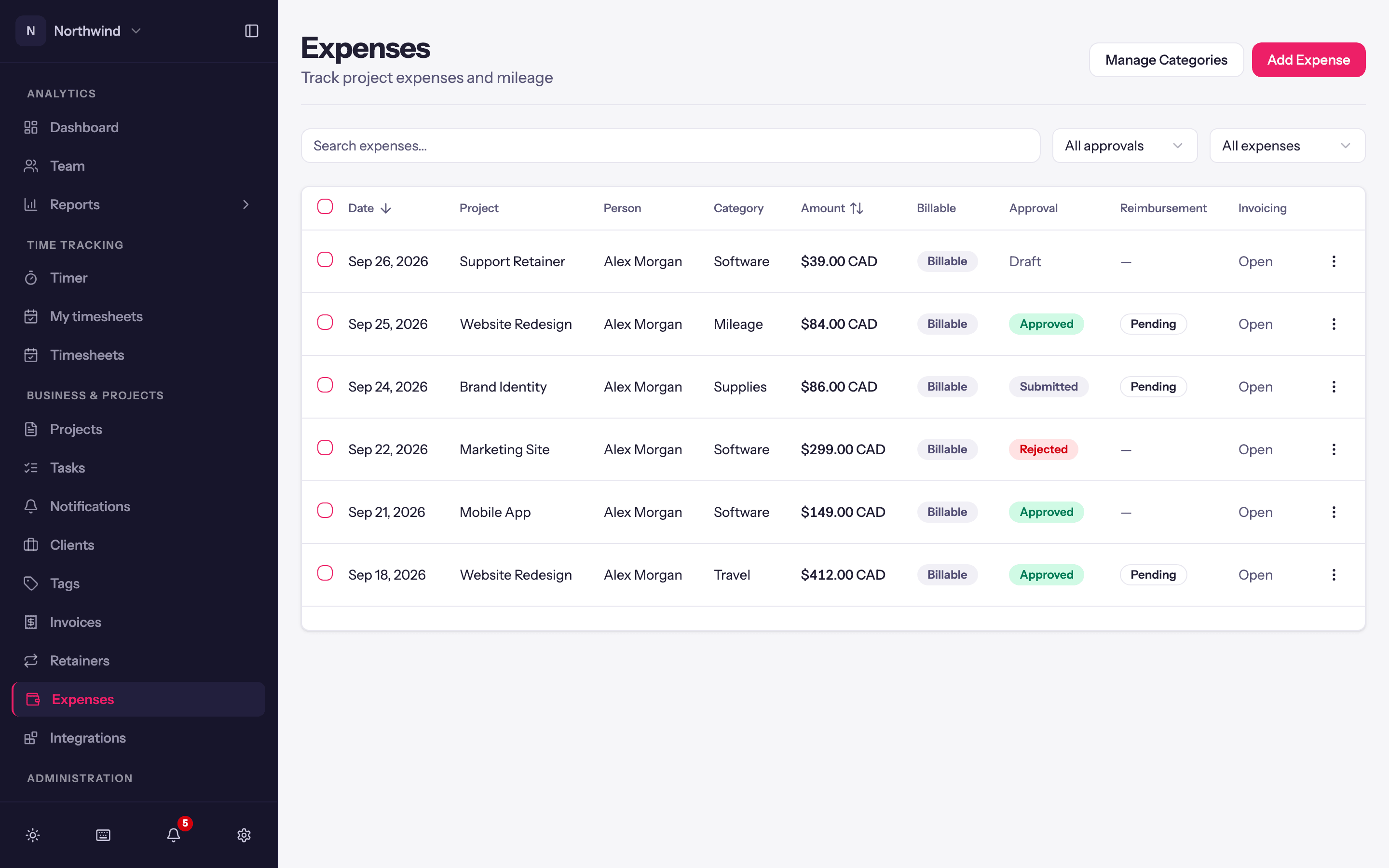Screen dimensions: 1389x868
Task: Focus the Search expenses field
Action: [670, 146]
